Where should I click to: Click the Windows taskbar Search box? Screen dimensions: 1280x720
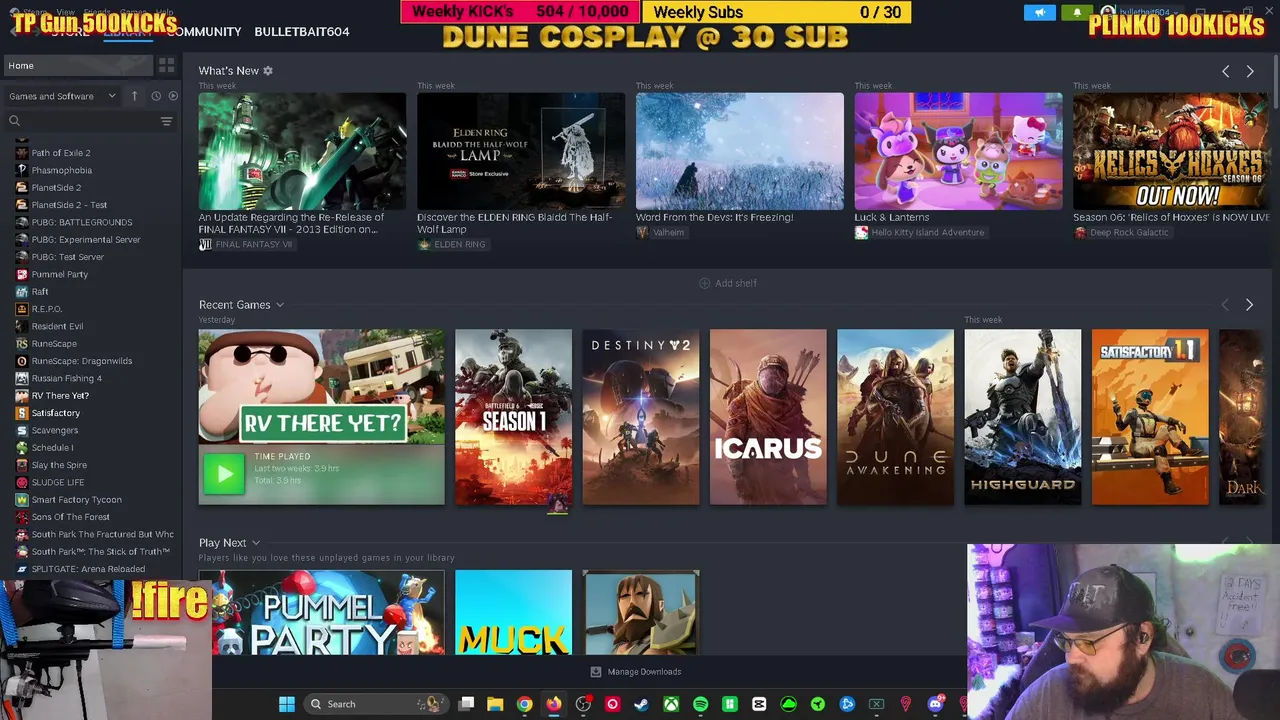[375, 704]
